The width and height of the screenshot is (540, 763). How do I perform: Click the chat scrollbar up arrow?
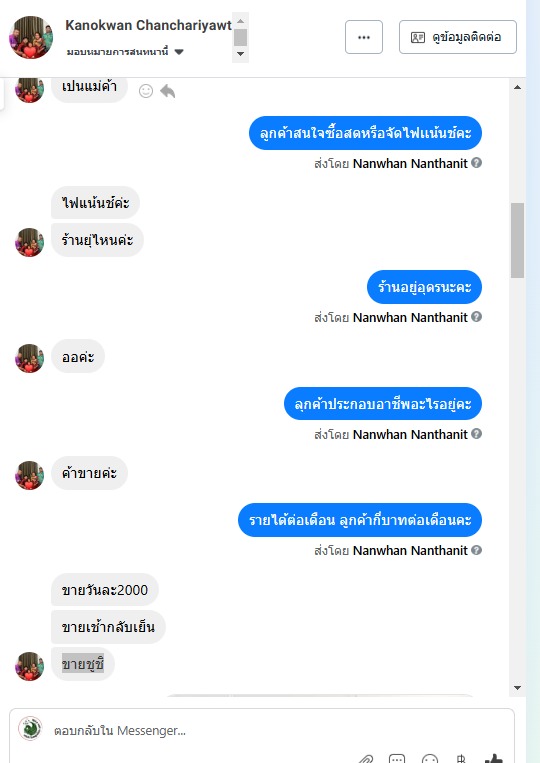(517, 88)
